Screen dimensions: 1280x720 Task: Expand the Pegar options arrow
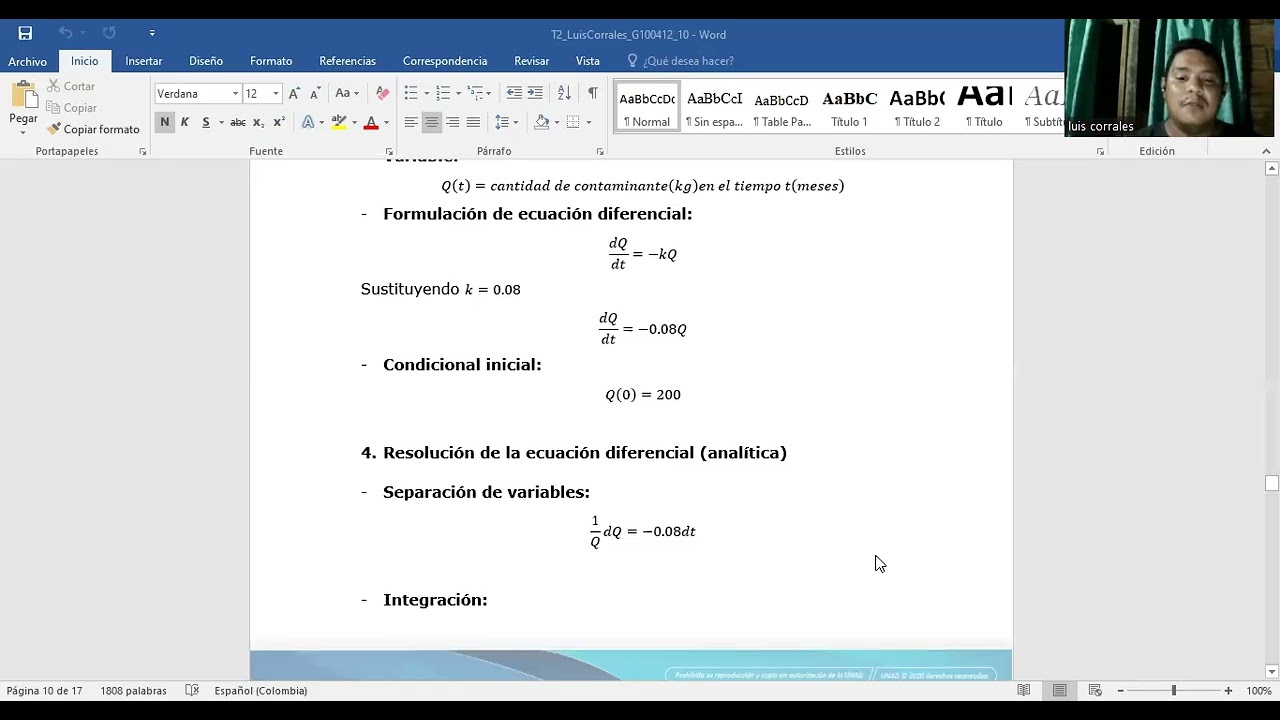point(23,131)
